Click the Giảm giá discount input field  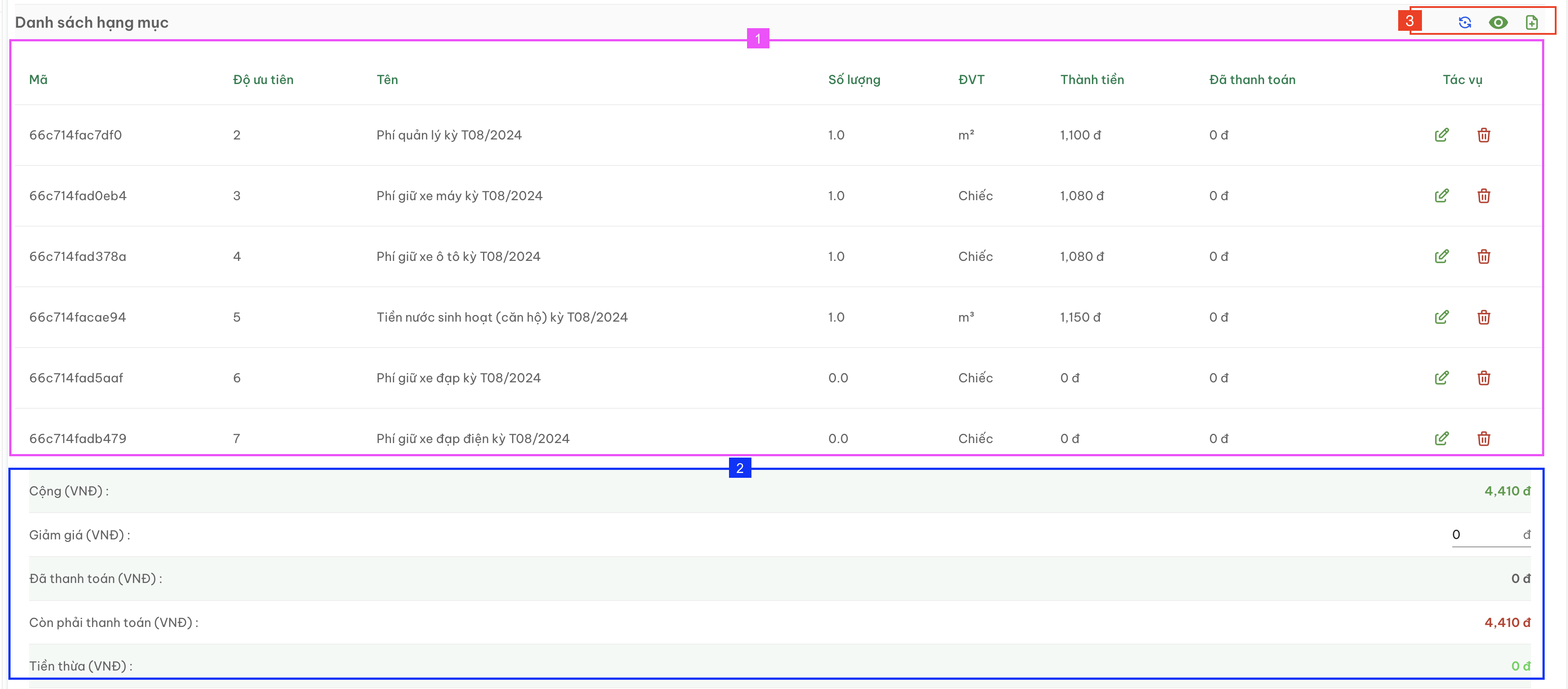pyautogui.click(x=1491, y=535)
